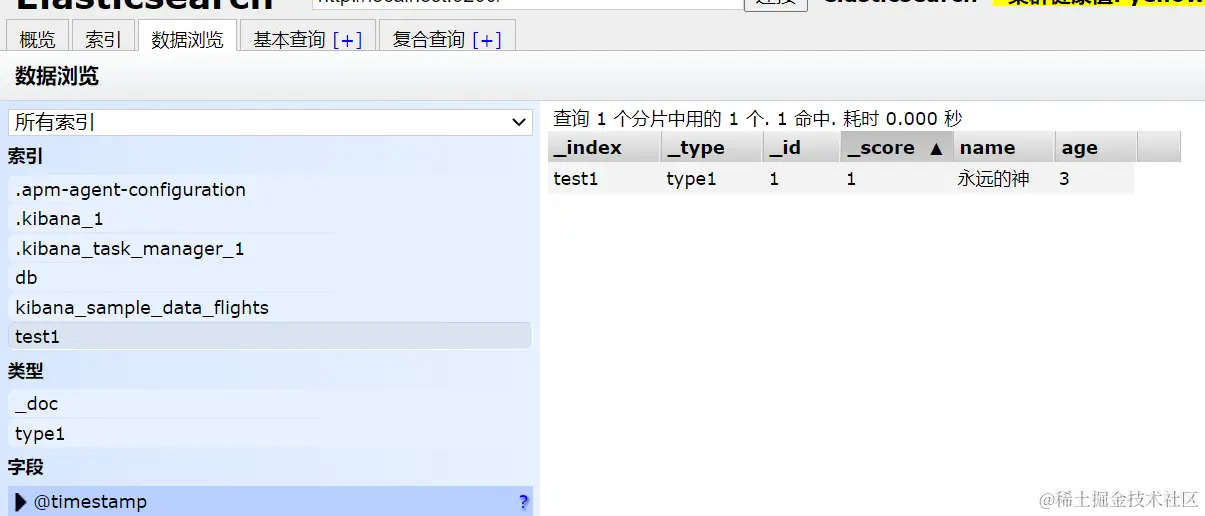The image size is (1205, 516).
Task: Click the 永远的神 name cell
Action: click(x=1004, y=180)
